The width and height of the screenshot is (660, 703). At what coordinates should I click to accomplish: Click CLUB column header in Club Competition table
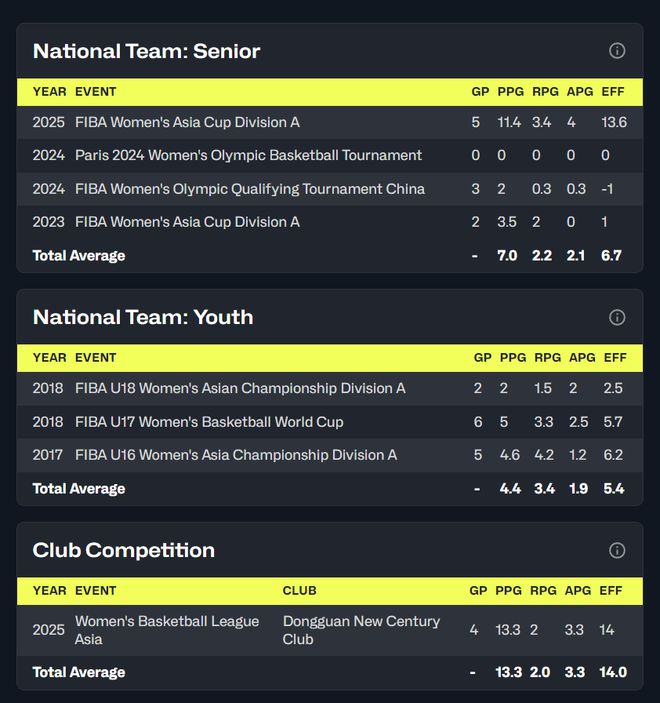coord(300,591)
